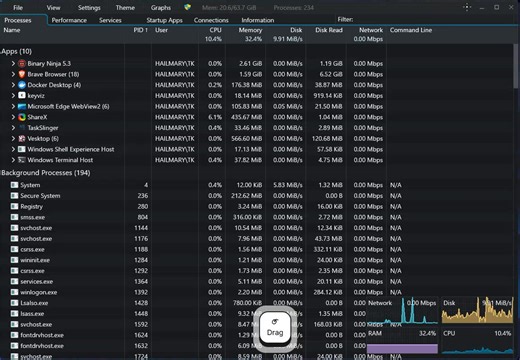The width and height of the screenshot is (520, 360).
Task: Expand Microsoft Edge WebView2 (6) group
Action: (13, 106)
